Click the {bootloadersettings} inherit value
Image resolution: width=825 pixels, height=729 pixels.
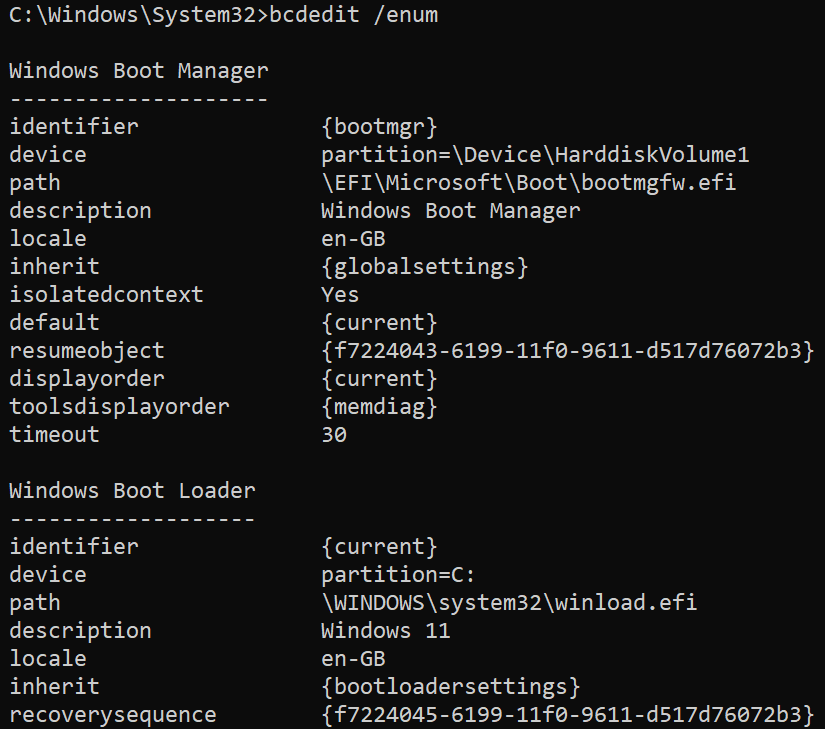(x=450, y=687)
